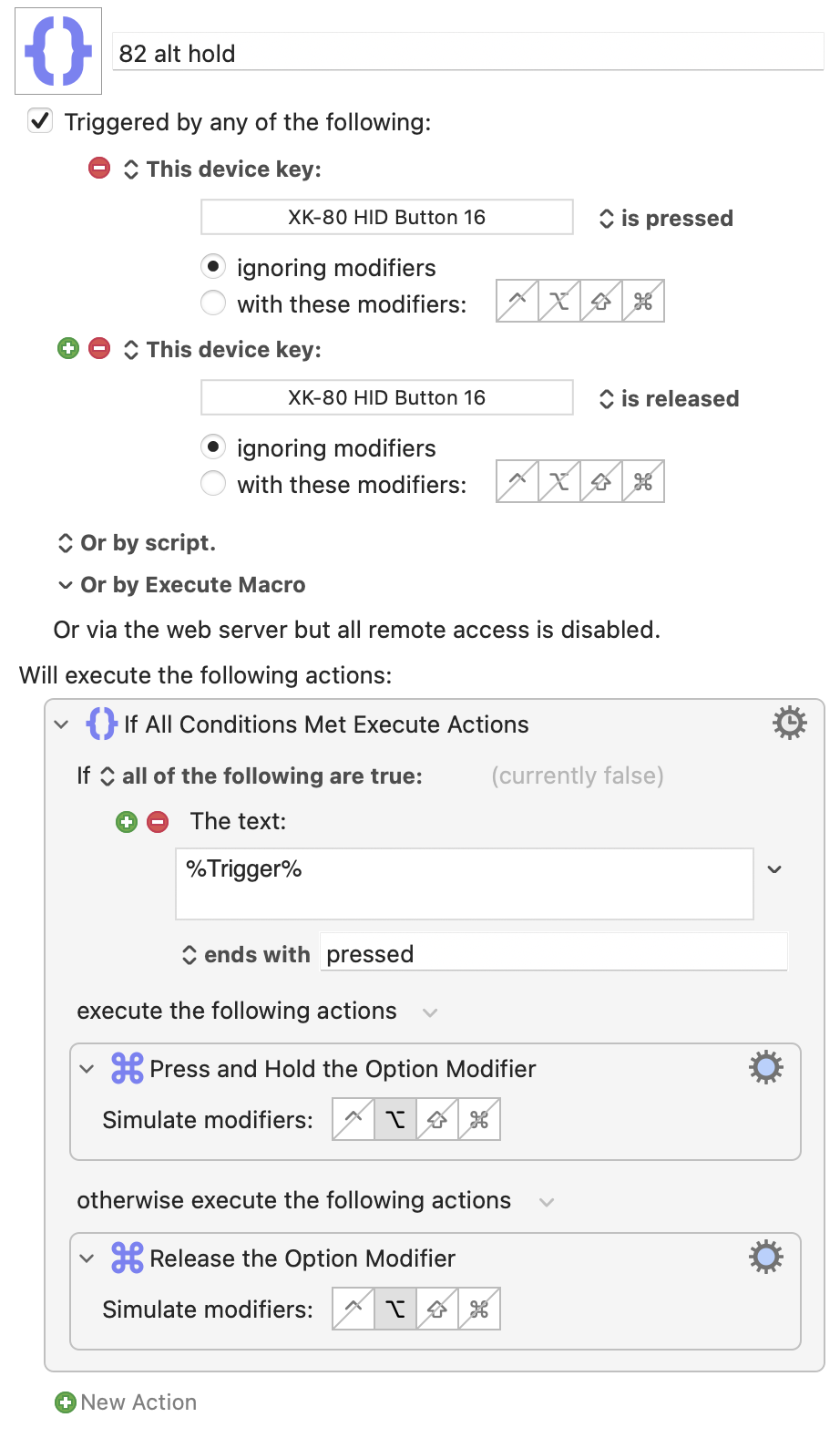Expand the Or by Execute Macro section

66,585
